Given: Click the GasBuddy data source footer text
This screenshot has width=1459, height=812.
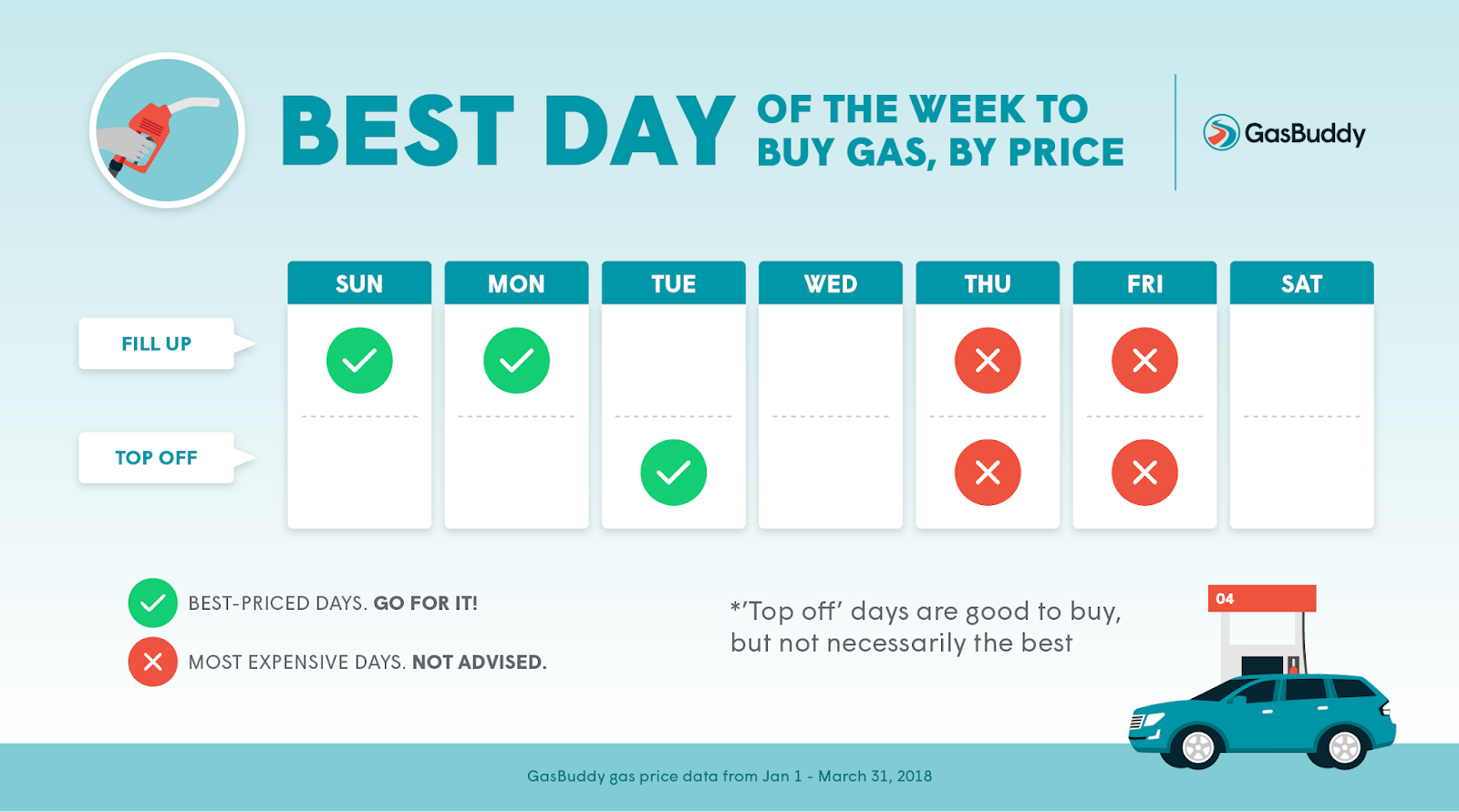Looking at the screenshot, I should click(x=729, y=776).
